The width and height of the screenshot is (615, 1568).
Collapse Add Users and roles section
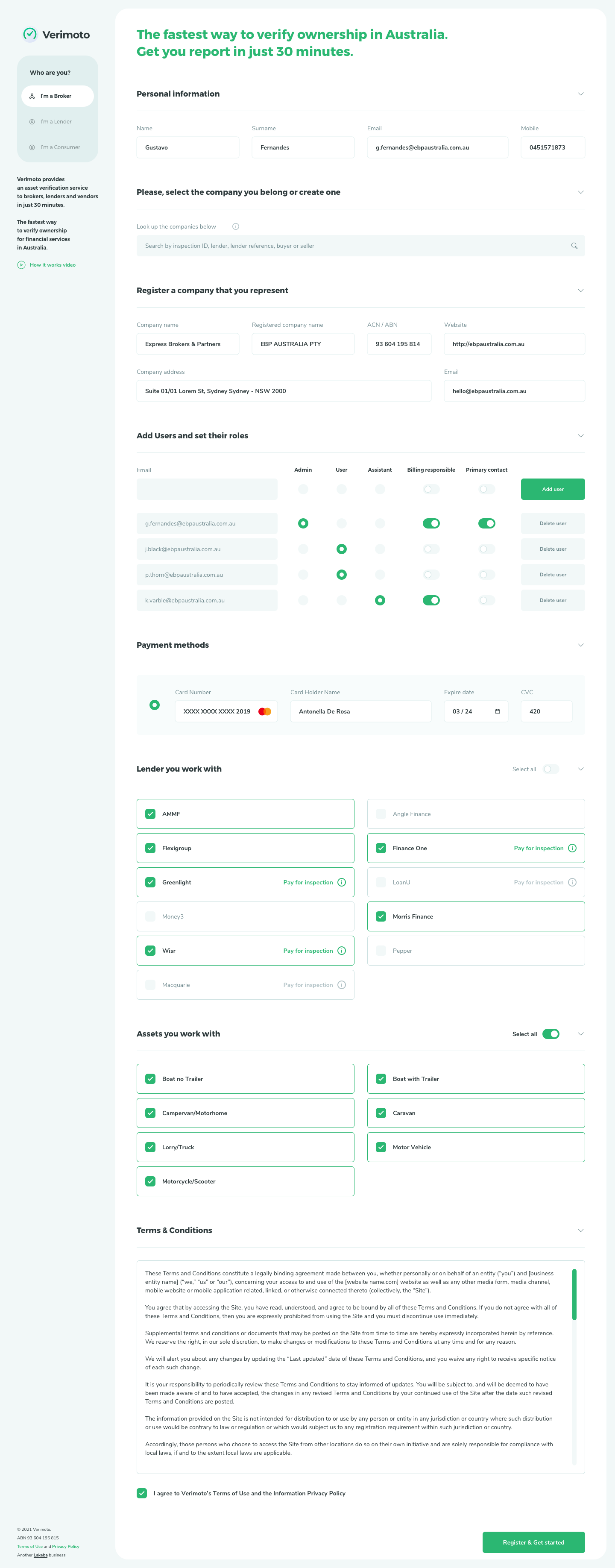coord(581,436)
